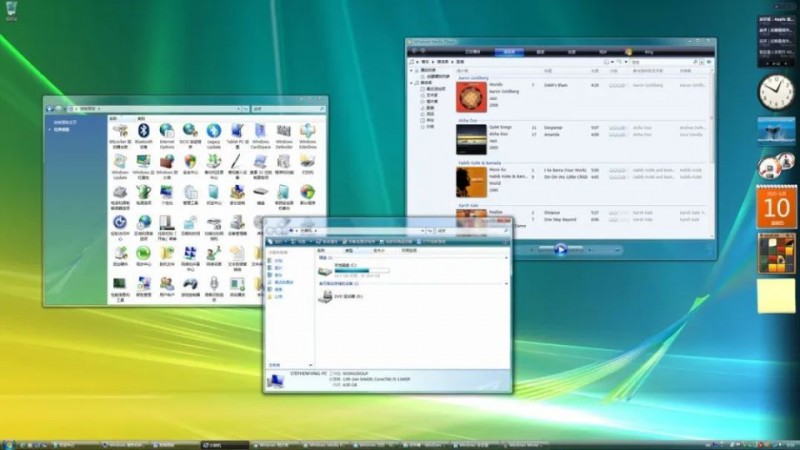Open Windows SideShow control panel icon
The image size is (800, 450).
pos(308,132)
